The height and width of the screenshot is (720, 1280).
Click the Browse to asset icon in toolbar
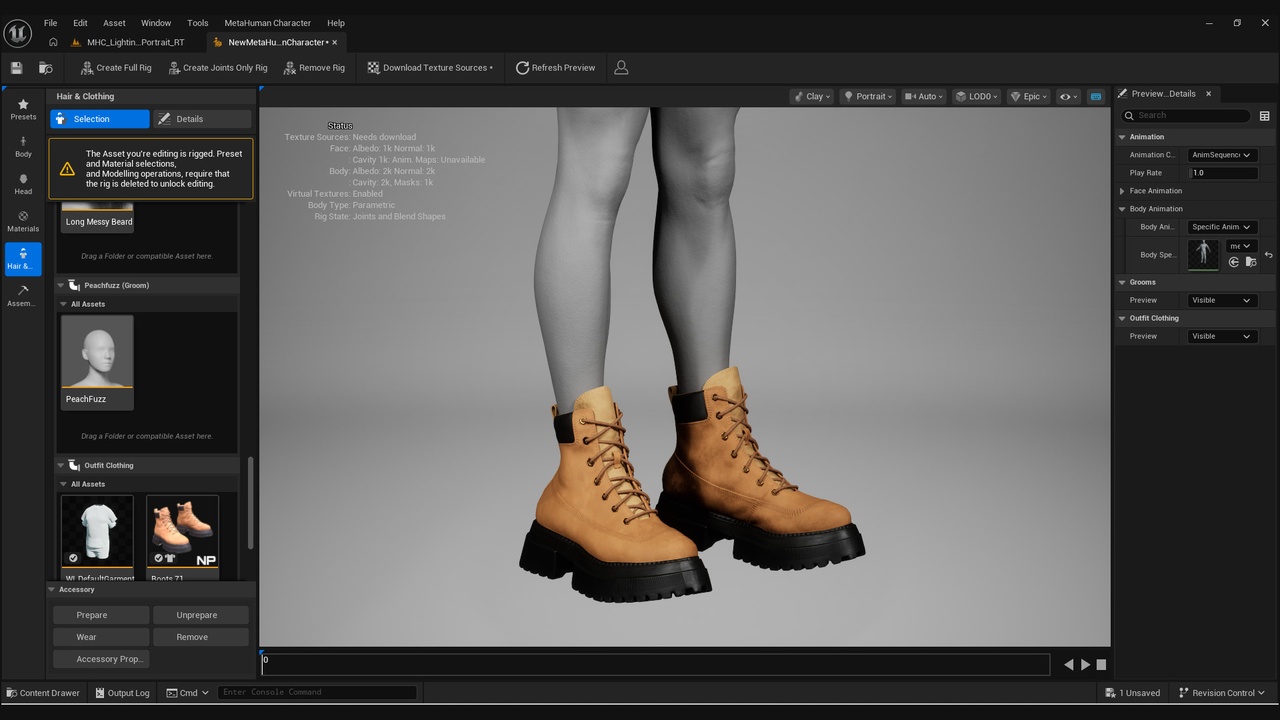45,68
